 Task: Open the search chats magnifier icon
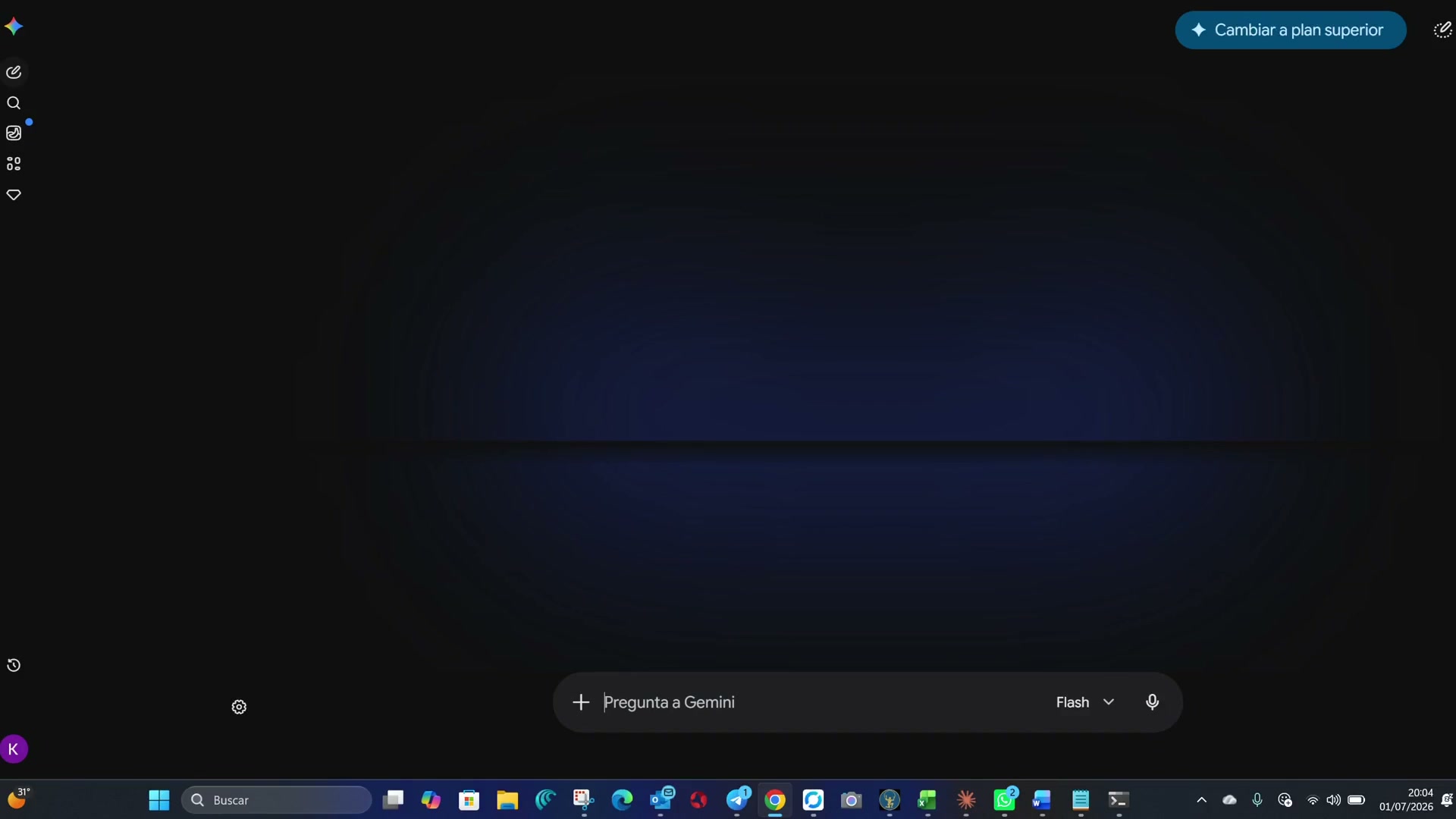(14, 103)
